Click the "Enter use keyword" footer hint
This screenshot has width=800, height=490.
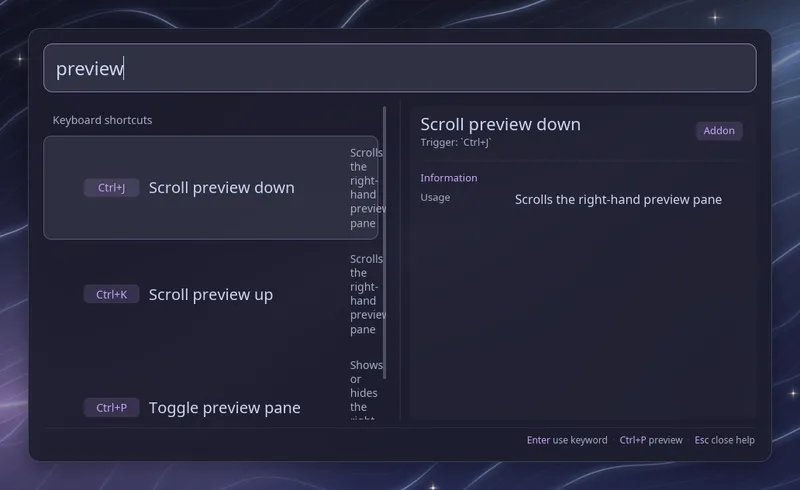point(567,440)
